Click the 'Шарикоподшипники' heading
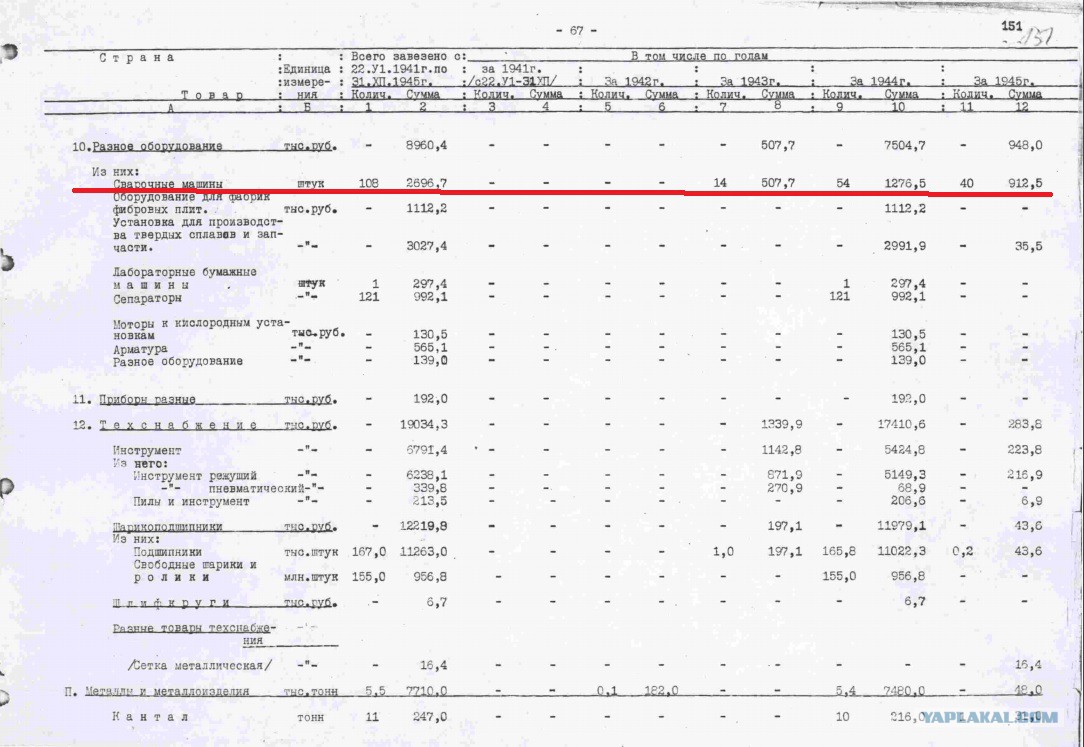The width and height of the screenshot is (1084, 747). click(168, 527)
